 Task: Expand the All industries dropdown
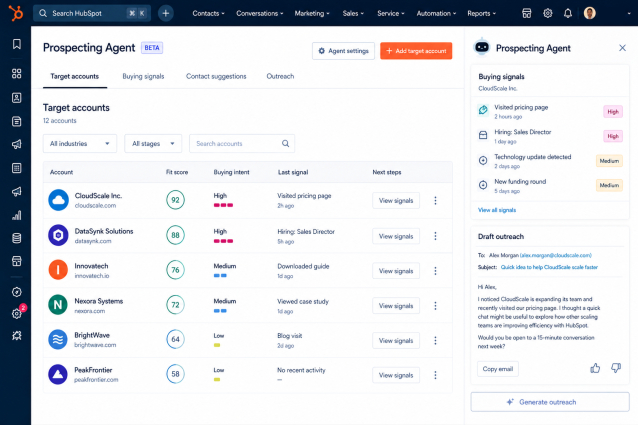point(80,144)
